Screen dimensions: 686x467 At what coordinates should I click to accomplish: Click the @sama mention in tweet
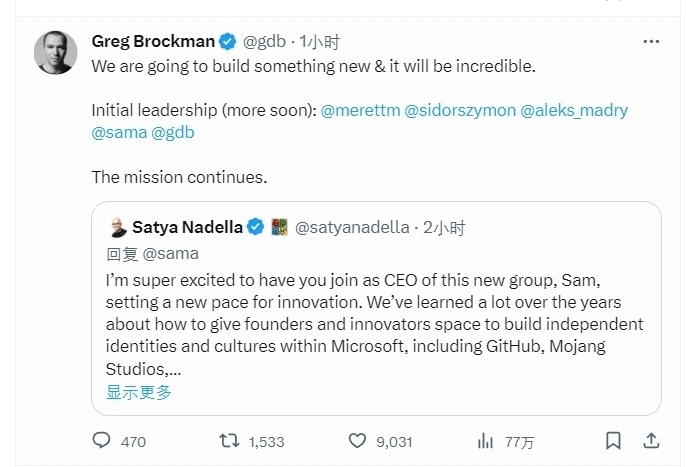coord(118,132)
